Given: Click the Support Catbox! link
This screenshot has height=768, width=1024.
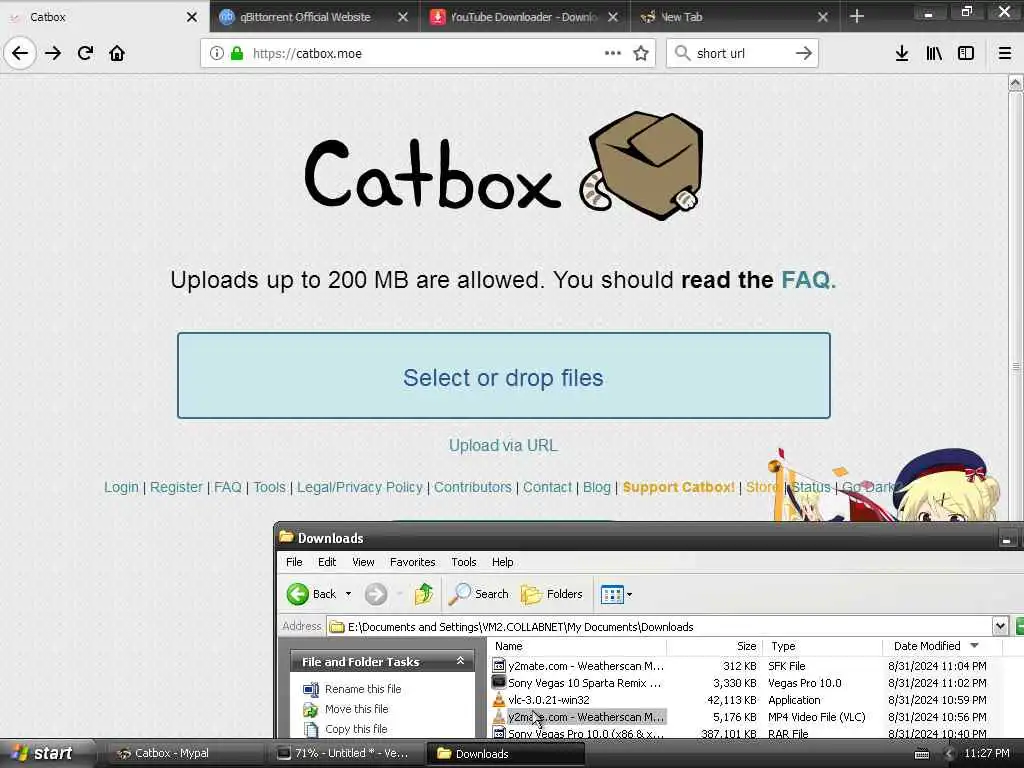Looking at the screenshot, I should click(x=679, y=487).
